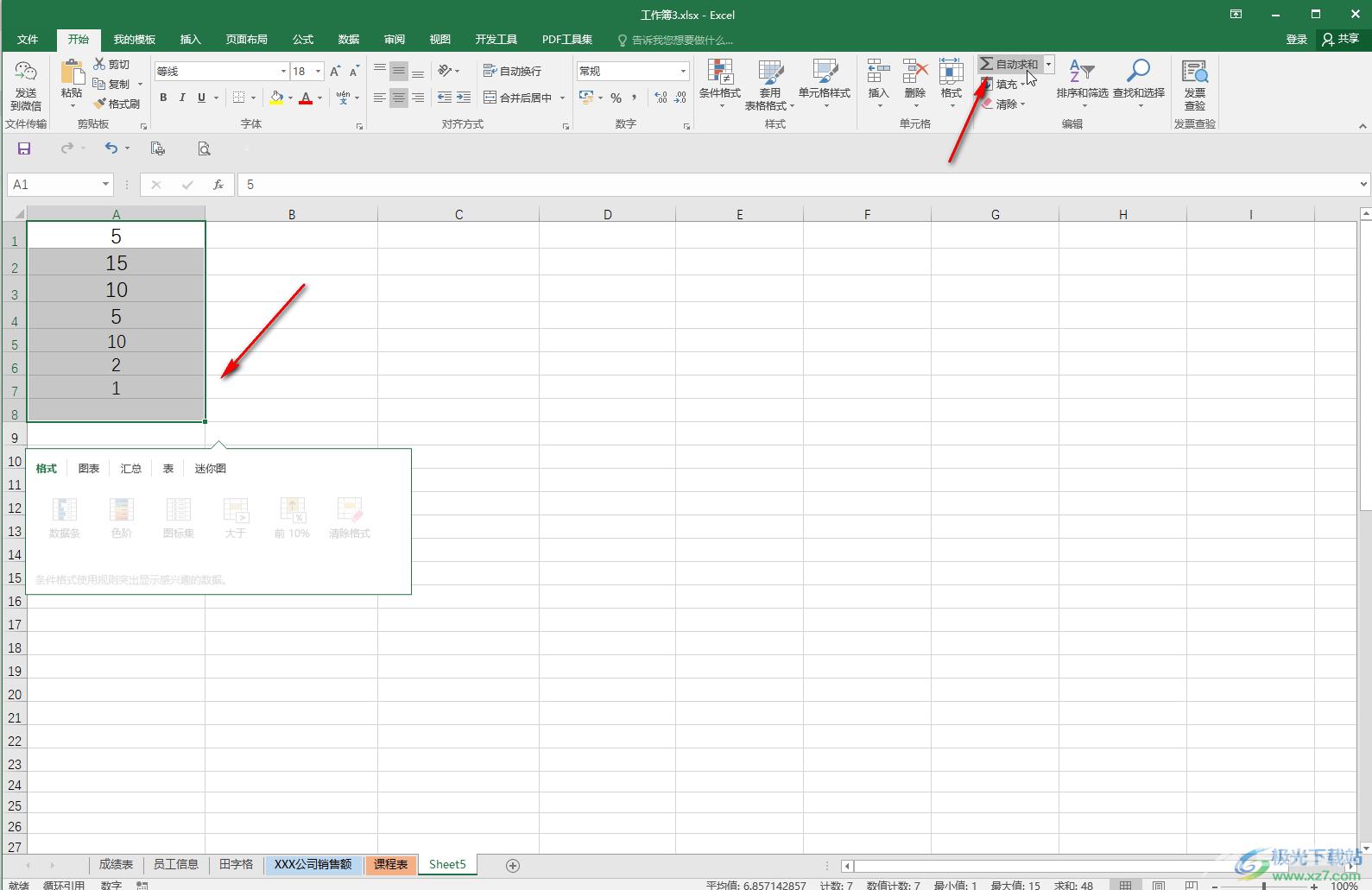Switch to the 公式 Formulas tab
Screen dimensions: 1372x890
[x=303, y=40]
